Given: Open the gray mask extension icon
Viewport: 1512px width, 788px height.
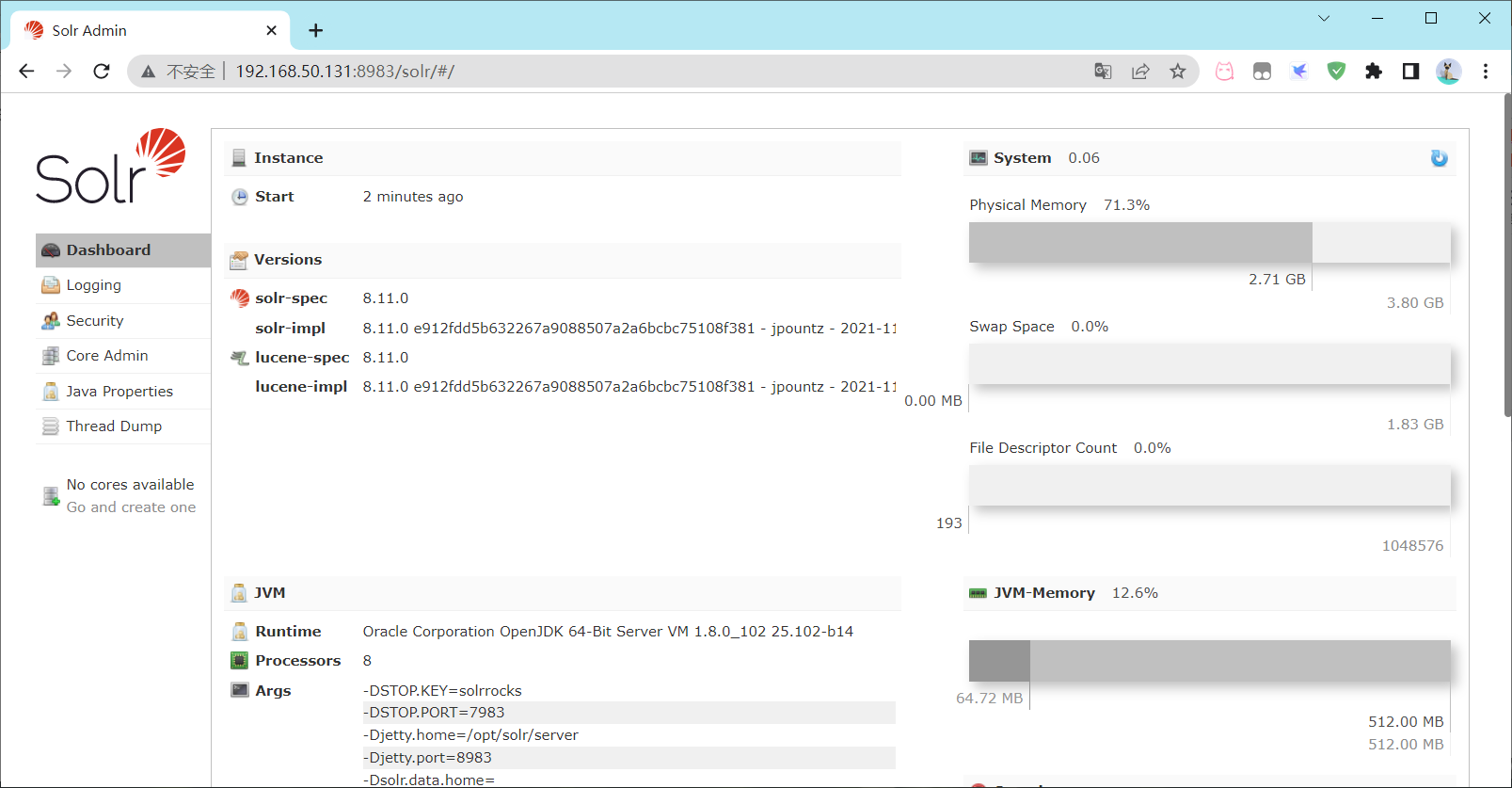Looking at the screenshot, I should click(1262, 72).
